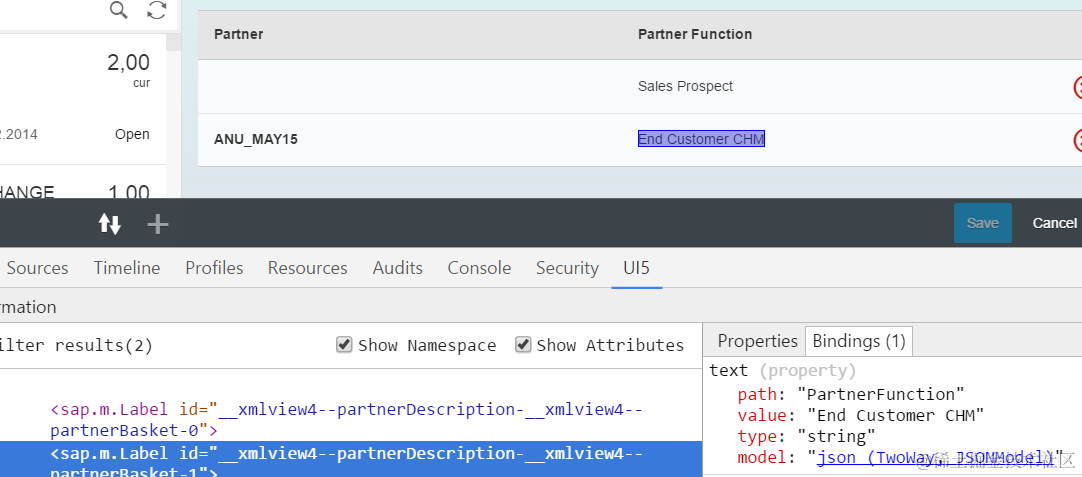Select the partnerBasket-0 sap.m.Label node
1082x477 pixels.
346,420
